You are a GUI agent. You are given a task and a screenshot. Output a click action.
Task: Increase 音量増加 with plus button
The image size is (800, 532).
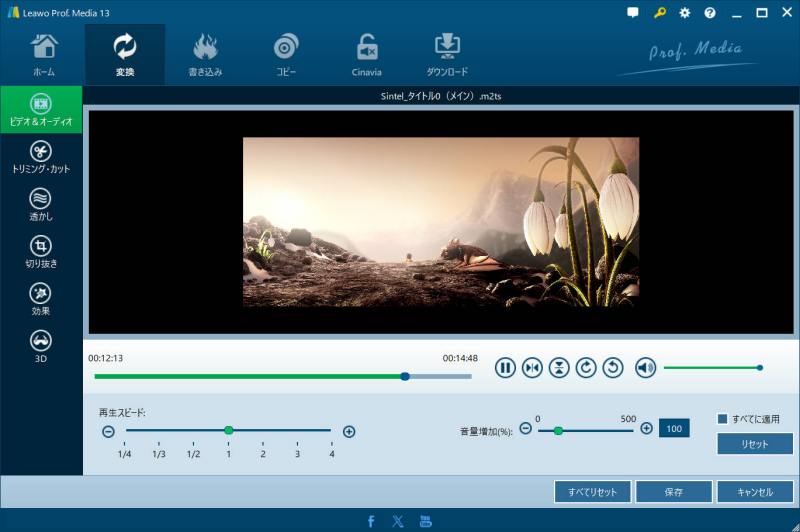coord(646,428)
